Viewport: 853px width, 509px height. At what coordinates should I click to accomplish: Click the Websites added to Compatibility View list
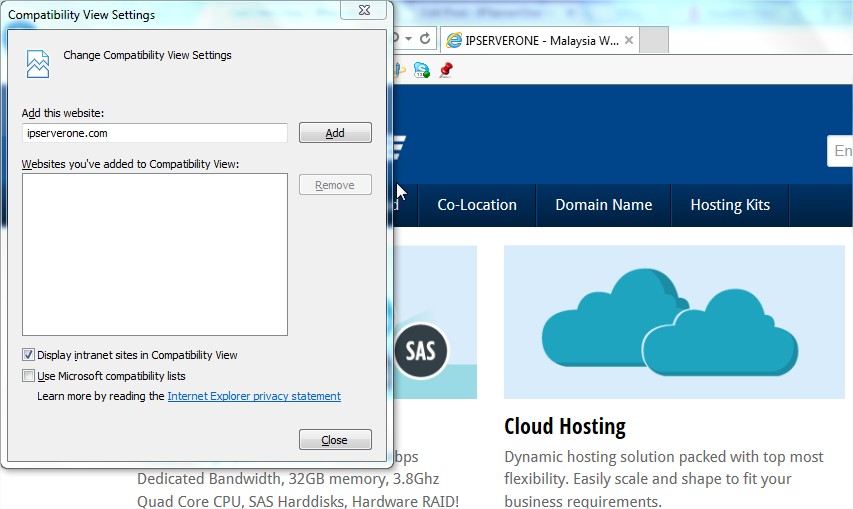154,254
